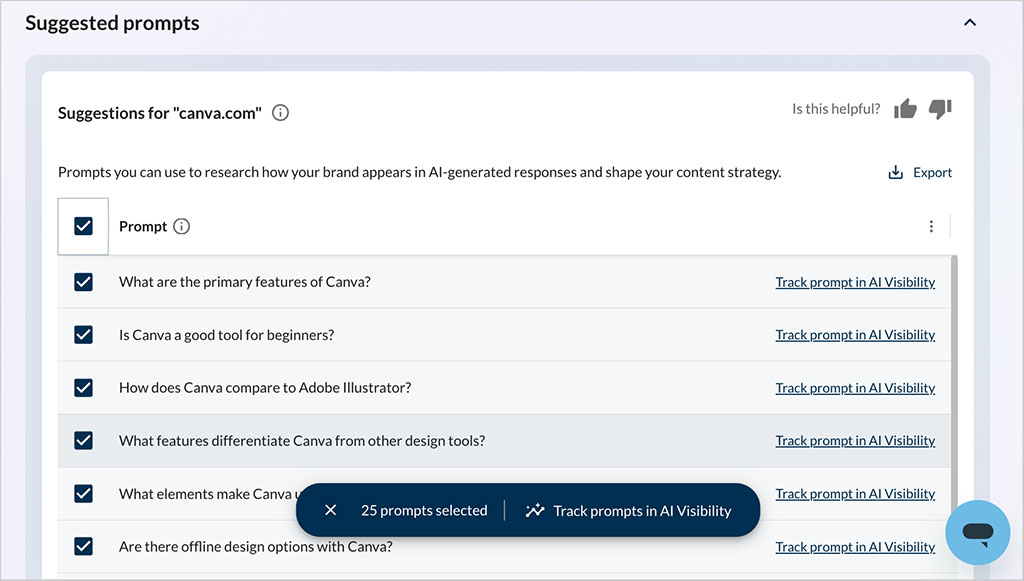Image resolution: width=1024 pixels, height=581 pixels.
Task: Uncheck "Is Canva a good tool for beginners?"
Action: (83, 335)
